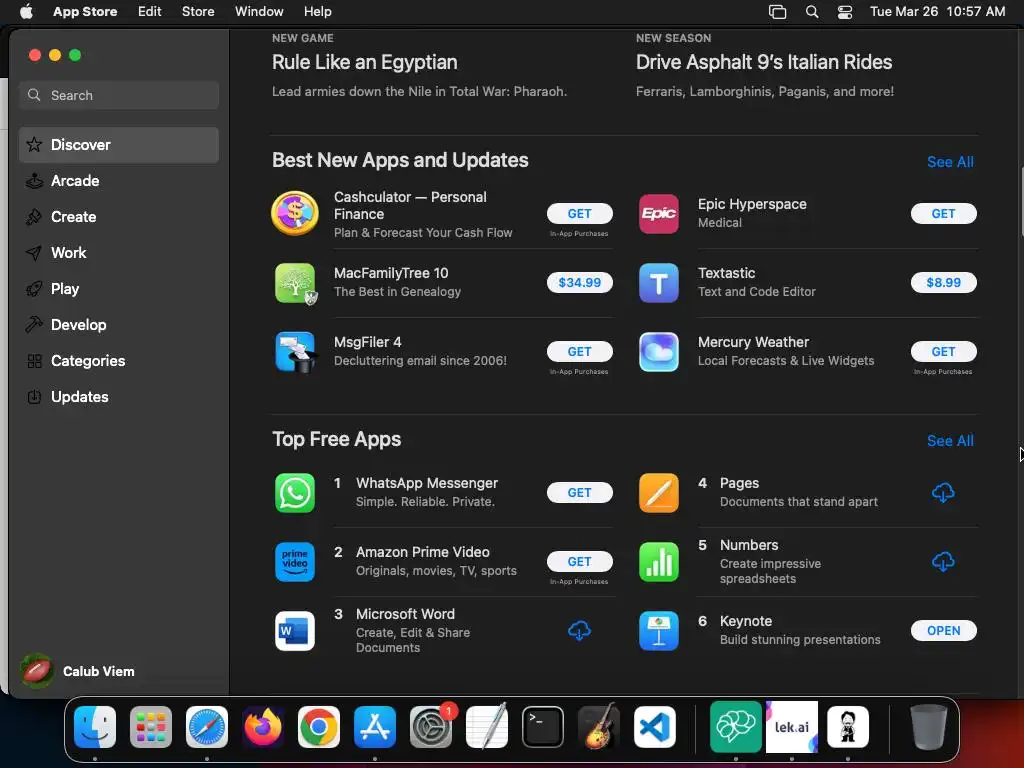Browse the Categories section
This screenshot has width=1024, height=768.
click(x=119, y=360)
